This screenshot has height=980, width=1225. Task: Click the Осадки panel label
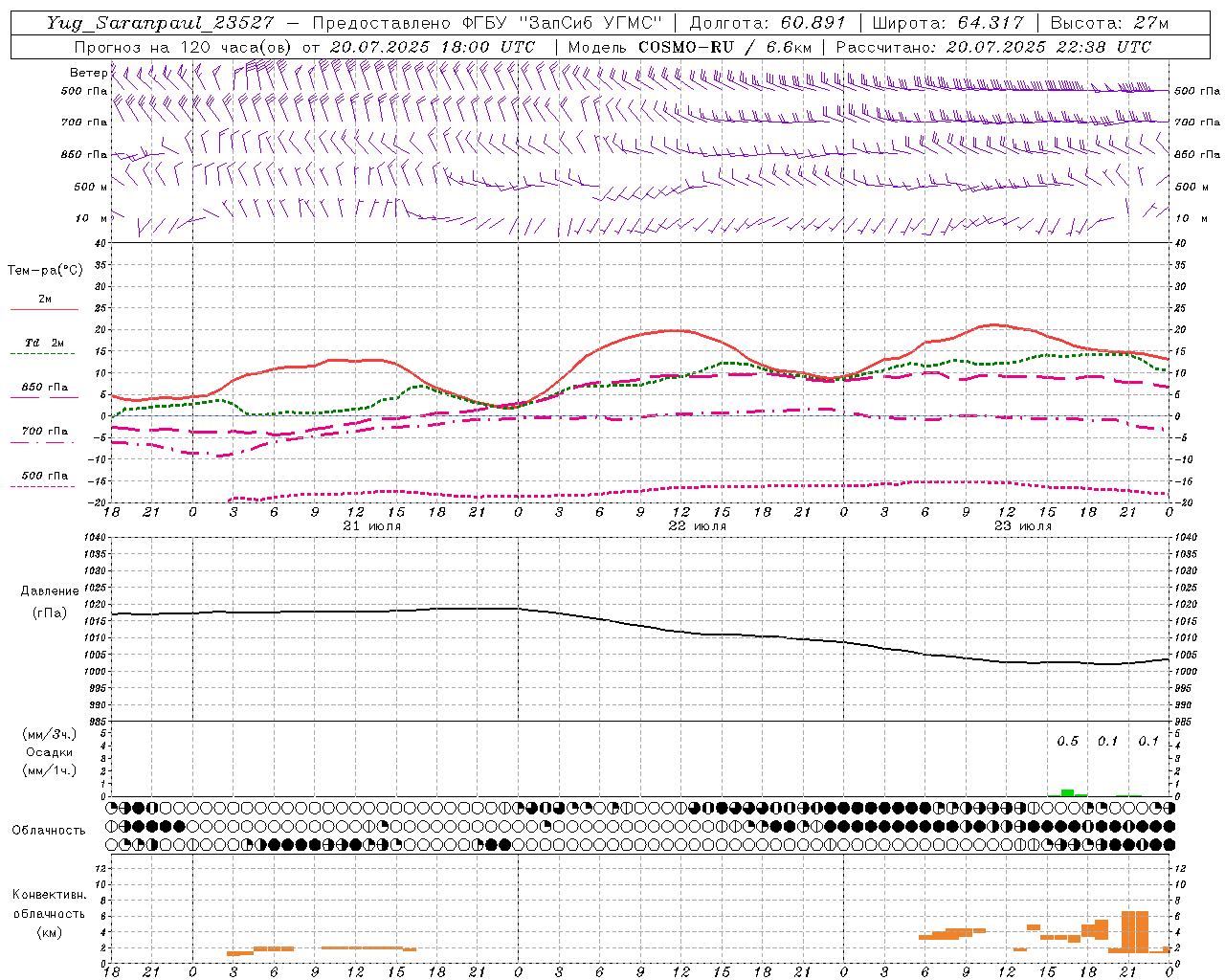click(x=50, y=752)
